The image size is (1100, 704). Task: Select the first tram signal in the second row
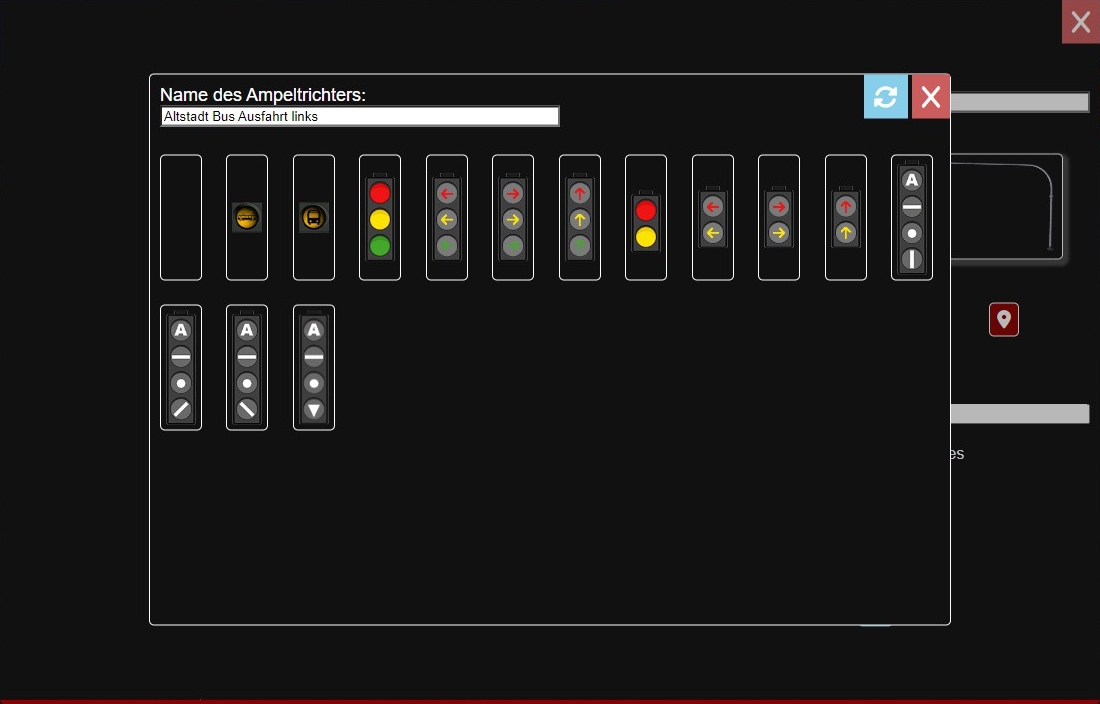[x=180, y=367]
